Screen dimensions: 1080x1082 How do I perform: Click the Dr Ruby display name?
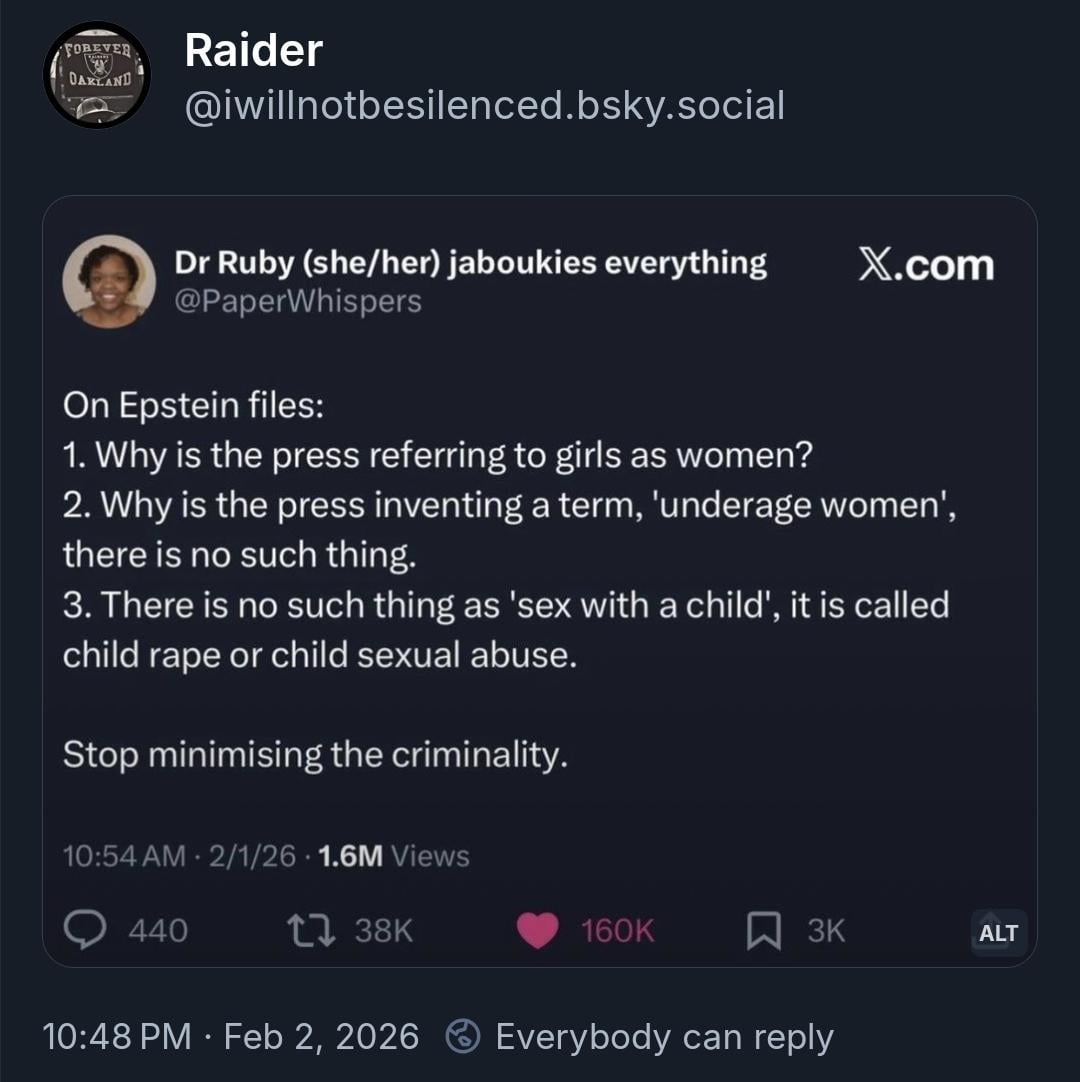(x=470, y=262)
